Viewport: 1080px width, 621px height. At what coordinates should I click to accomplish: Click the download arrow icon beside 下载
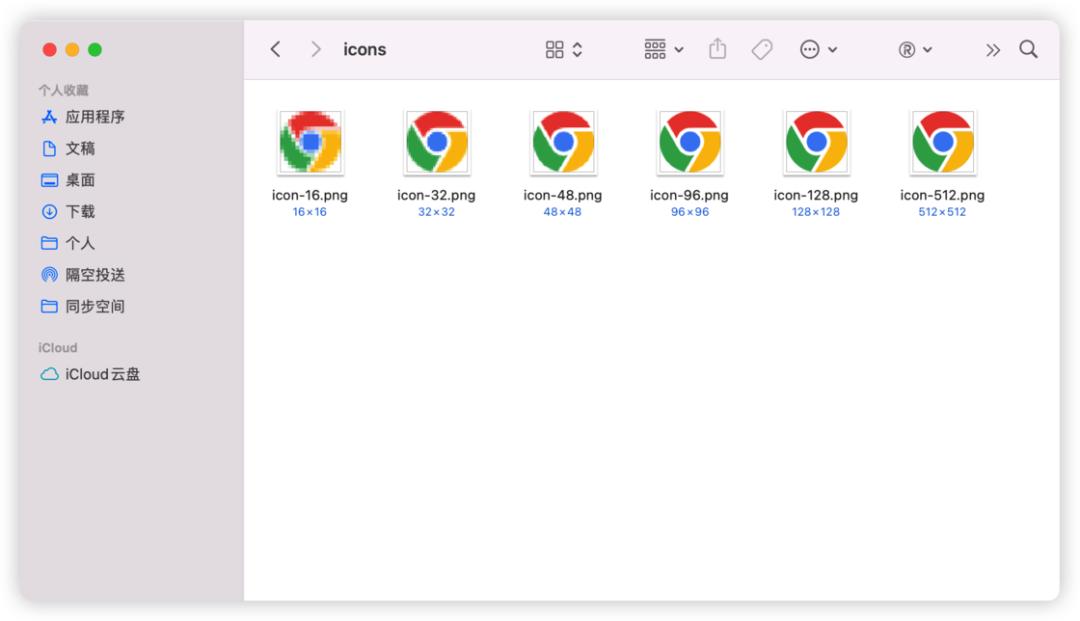[x=49, y=211]
